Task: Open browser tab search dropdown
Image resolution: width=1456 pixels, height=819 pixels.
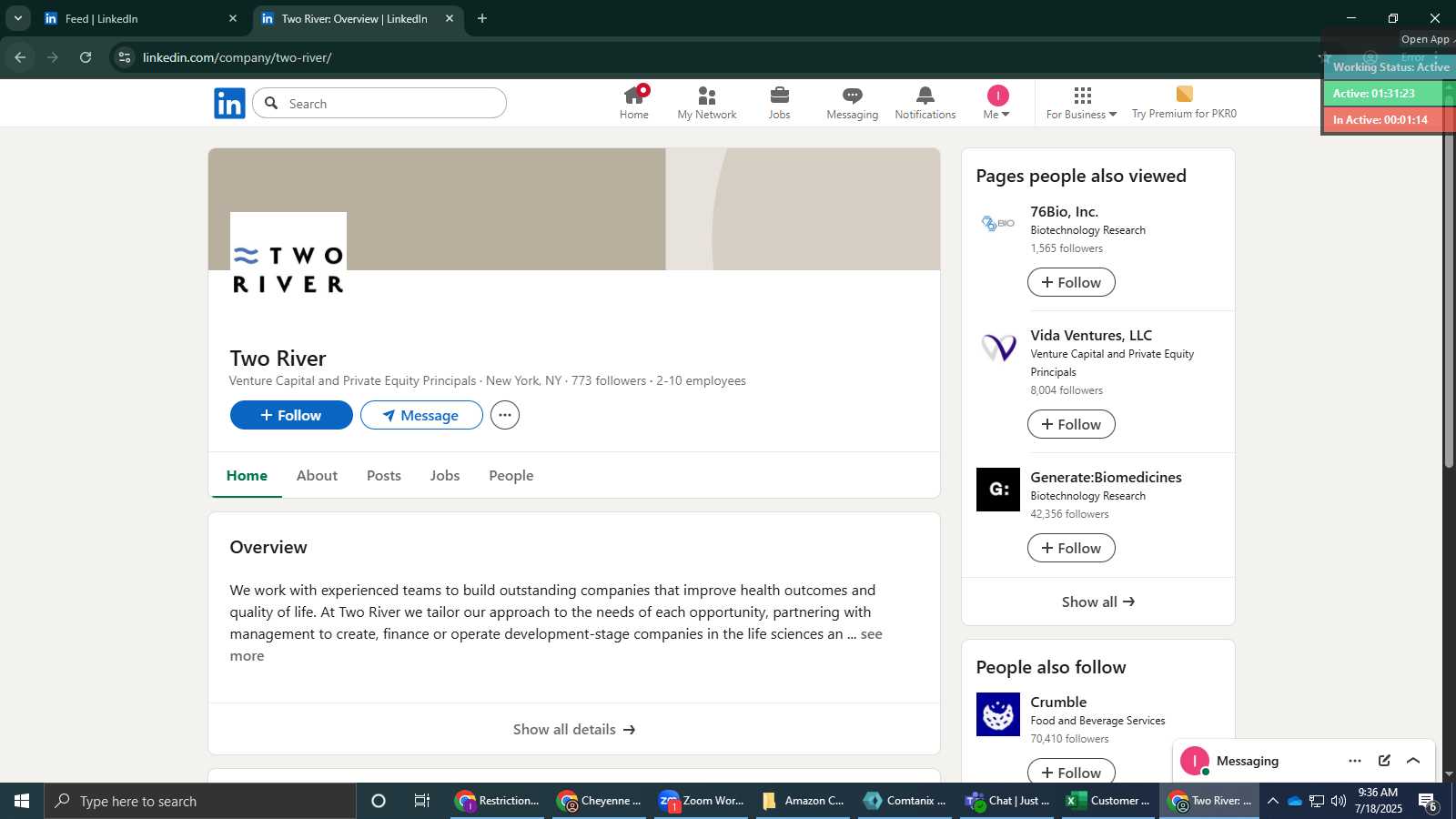Action: tap(17, 18)
